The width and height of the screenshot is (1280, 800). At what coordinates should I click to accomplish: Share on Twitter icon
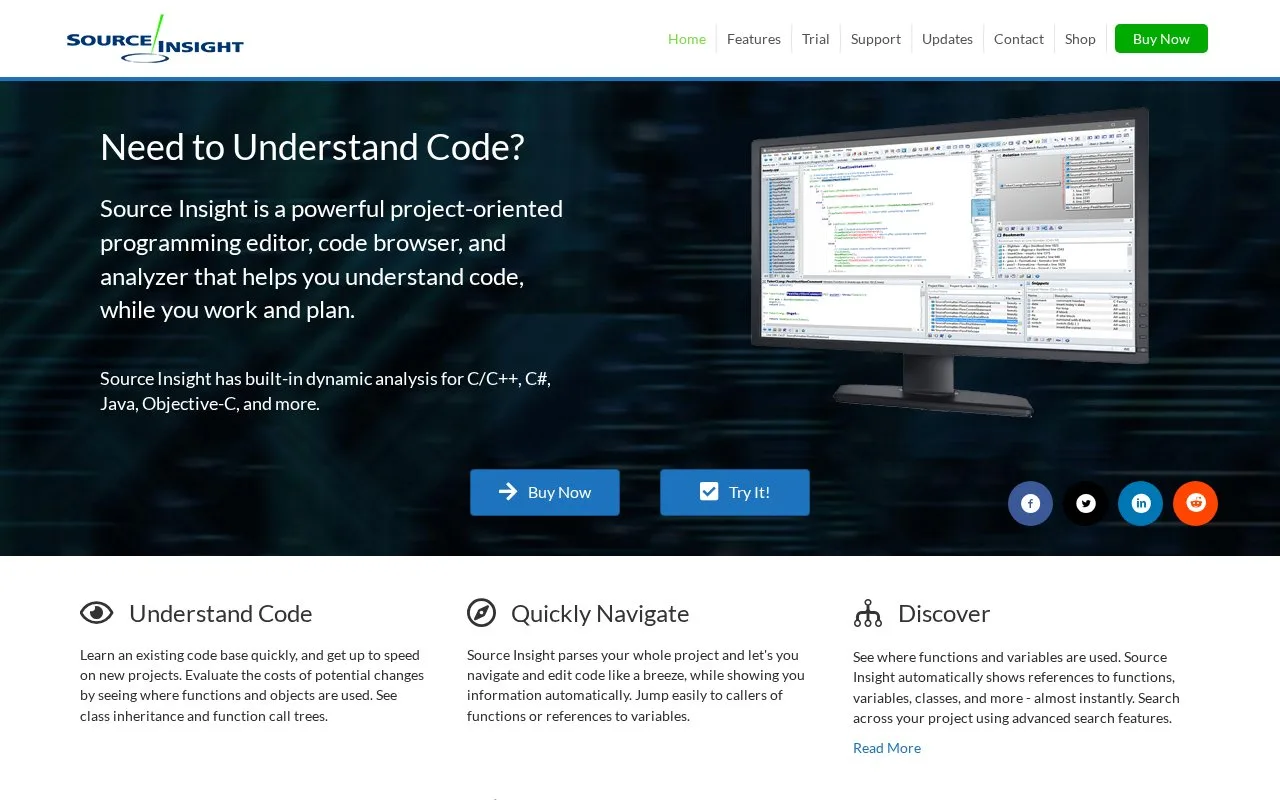coord(1085,503)
